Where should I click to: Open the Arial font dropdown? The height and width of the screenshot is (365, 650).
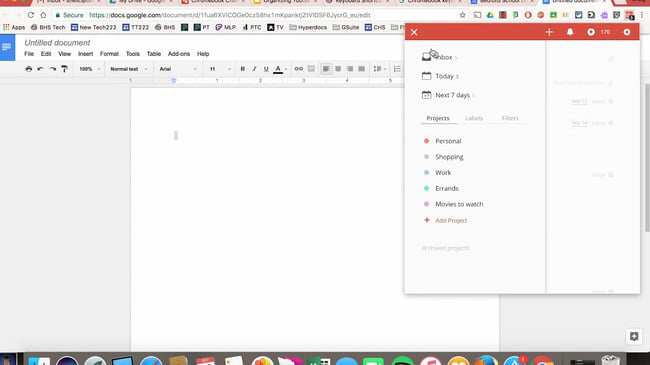(x=177, y=69)
